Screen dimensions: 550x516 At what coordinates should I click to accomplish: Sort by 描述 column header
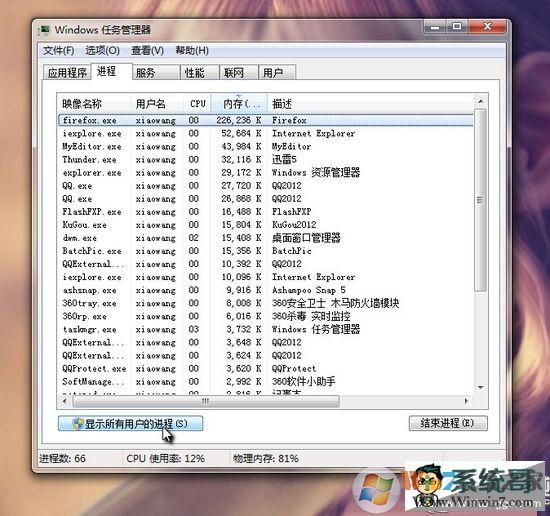371,103
